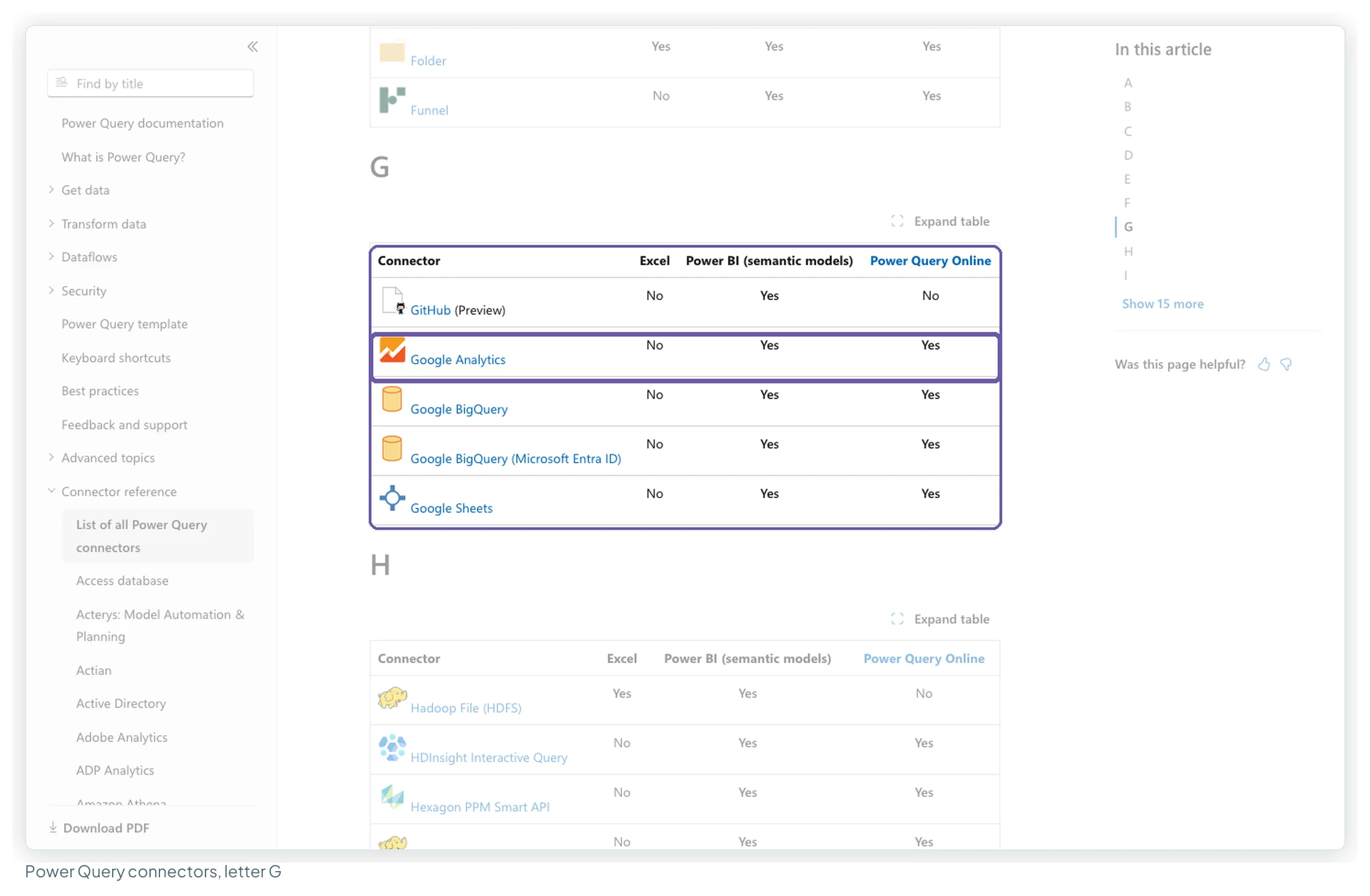Image resolution: width=1370 pixels, height=896 pixels.
Task: Open the Google Analytics connector link
Action: pos(458,359)
